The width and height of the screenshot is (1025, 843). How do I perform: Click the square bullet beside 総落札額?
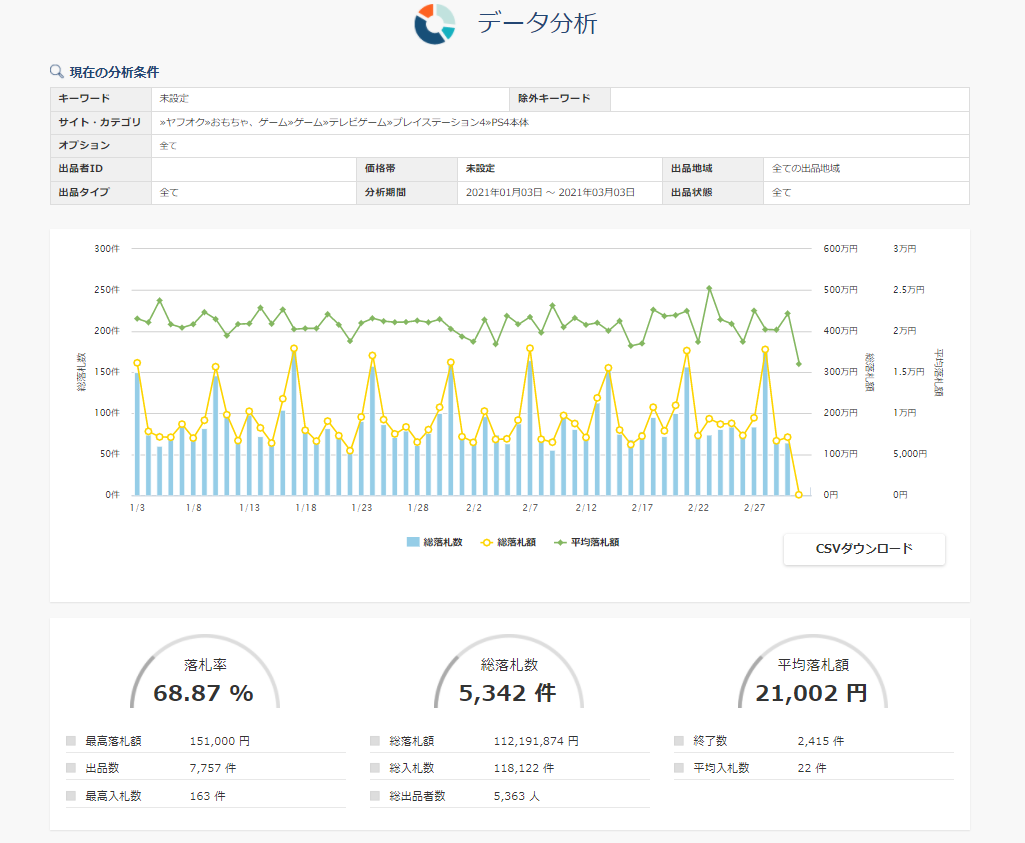[x=375, y=741]
